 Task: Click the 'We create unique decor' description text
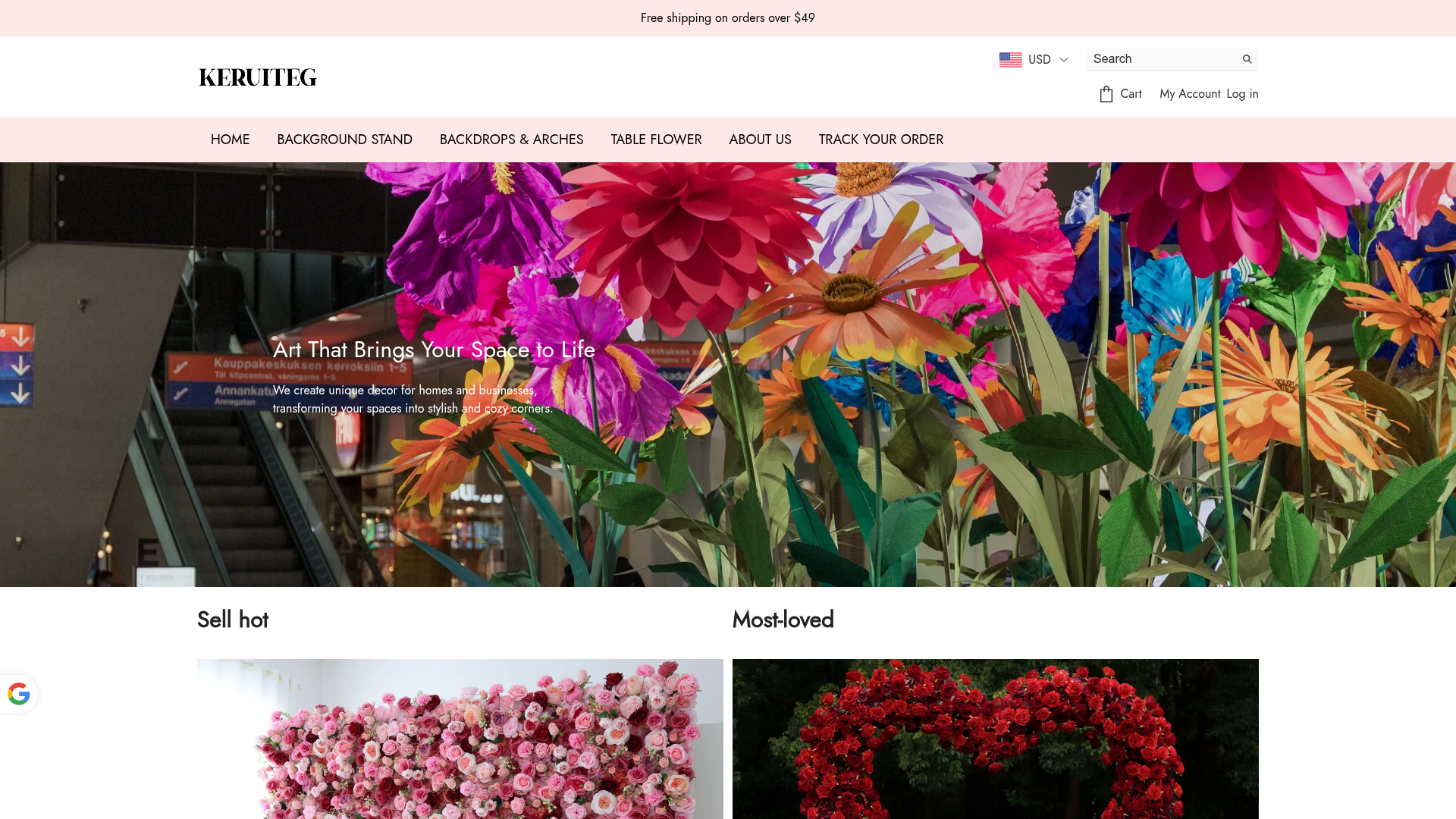(x=413, y=400)
